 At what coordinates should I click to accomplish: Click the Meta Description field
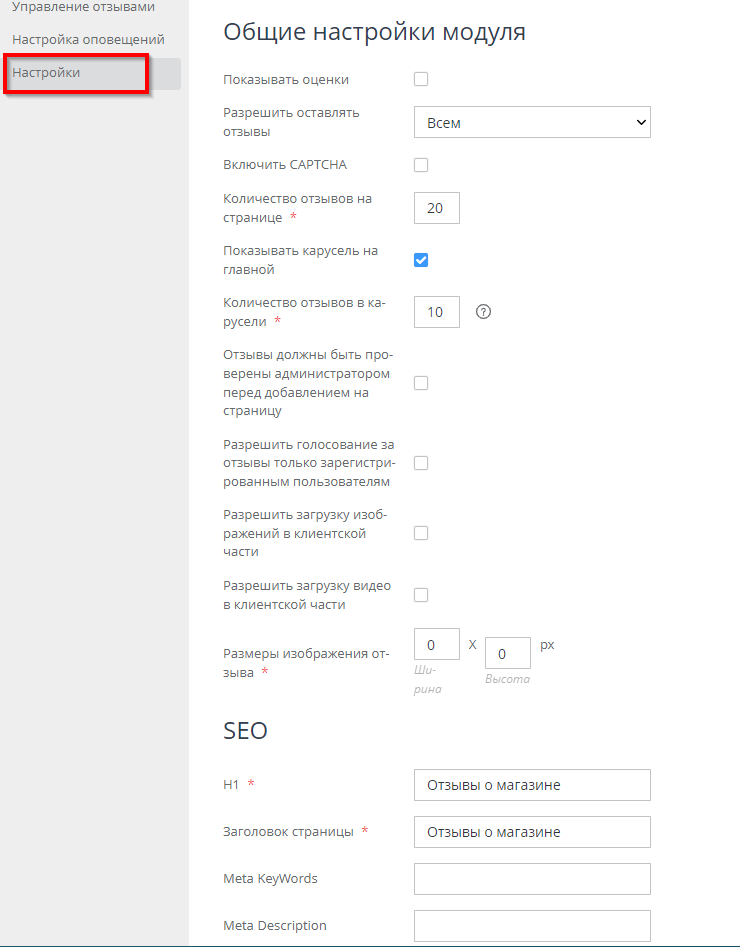point(532,926)
